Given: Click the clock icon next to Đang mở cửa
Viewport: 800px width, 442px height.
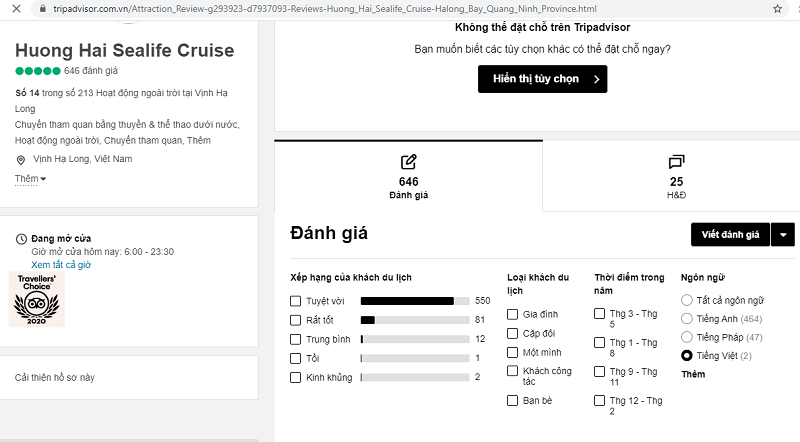Looking at the screenshot, I should [21, 239].
